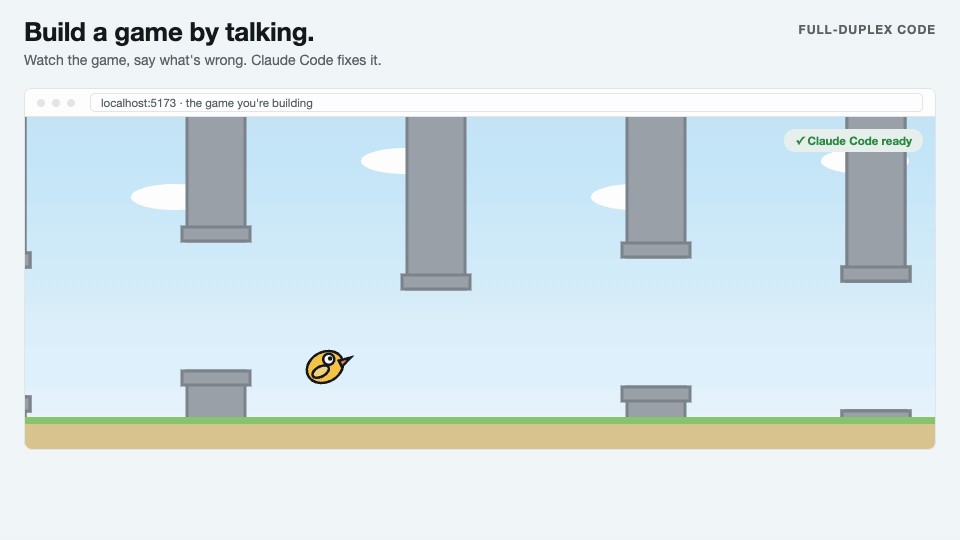Click the Build a game by talking heading
Image resolution: width=960 pixels, height=540 pixels.
tap(169, 32)
